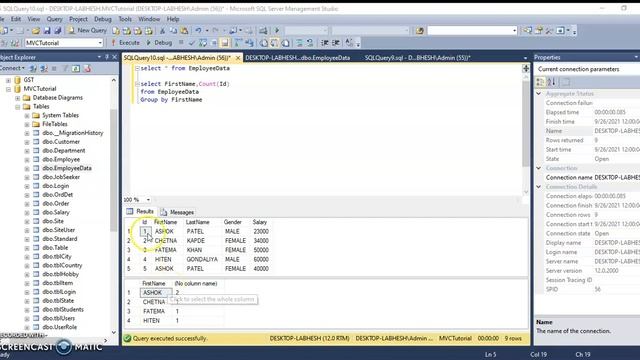
Task: Click Stop icon in Object Explorer toolbar
Action: coord(54,69)
